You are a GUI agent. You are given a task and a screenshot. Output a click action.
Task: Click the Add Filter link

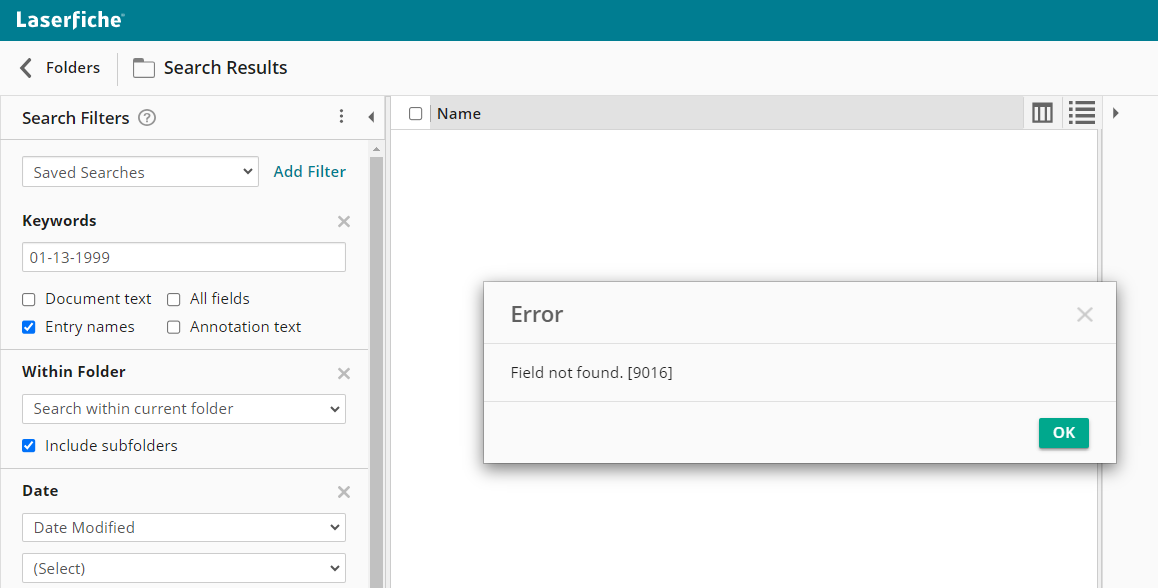(x=309, y=171)
